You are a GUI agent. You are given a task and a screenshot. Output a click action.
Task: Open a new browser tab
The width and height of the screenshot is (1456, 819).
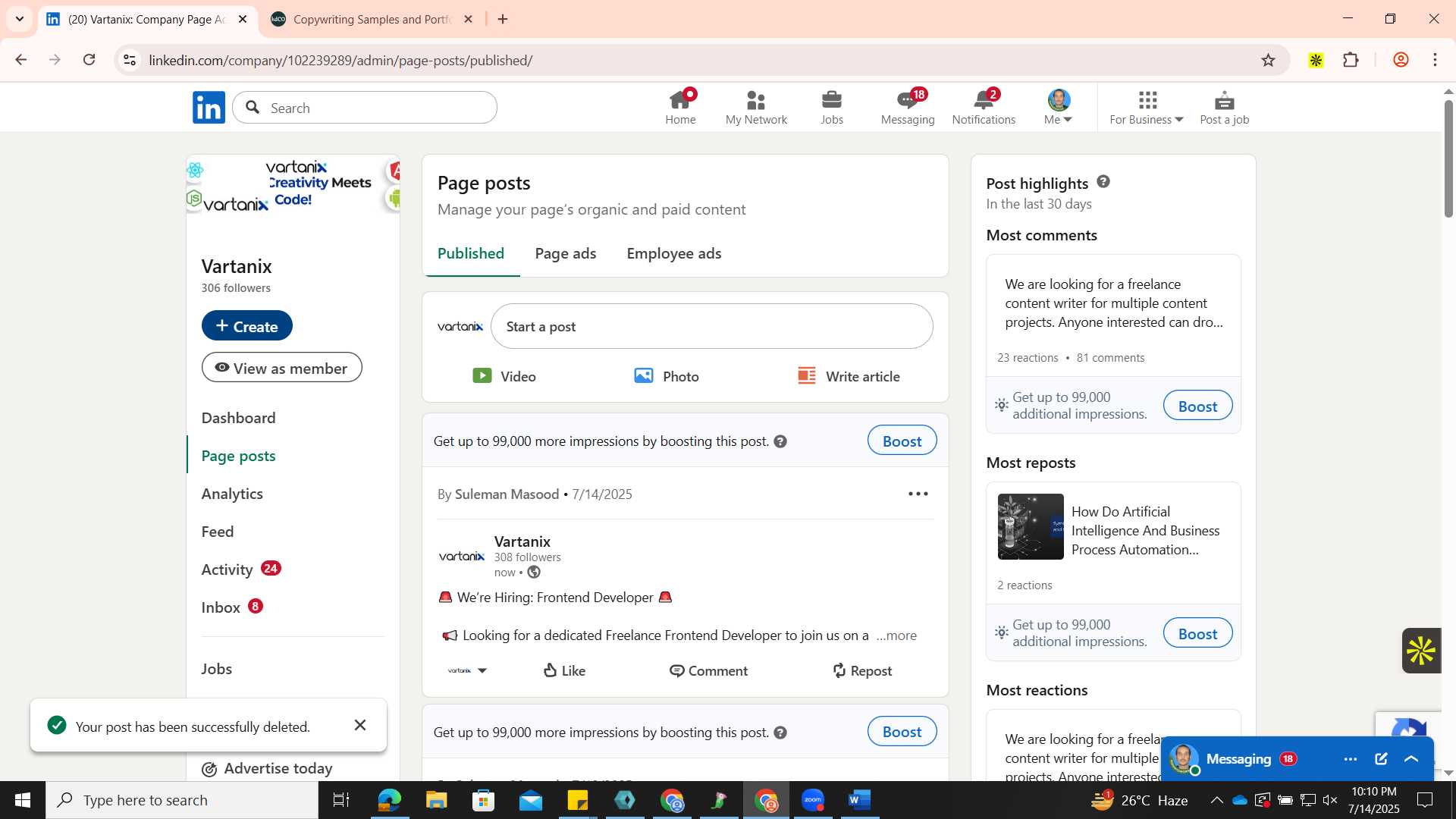[x=503, y=19]
